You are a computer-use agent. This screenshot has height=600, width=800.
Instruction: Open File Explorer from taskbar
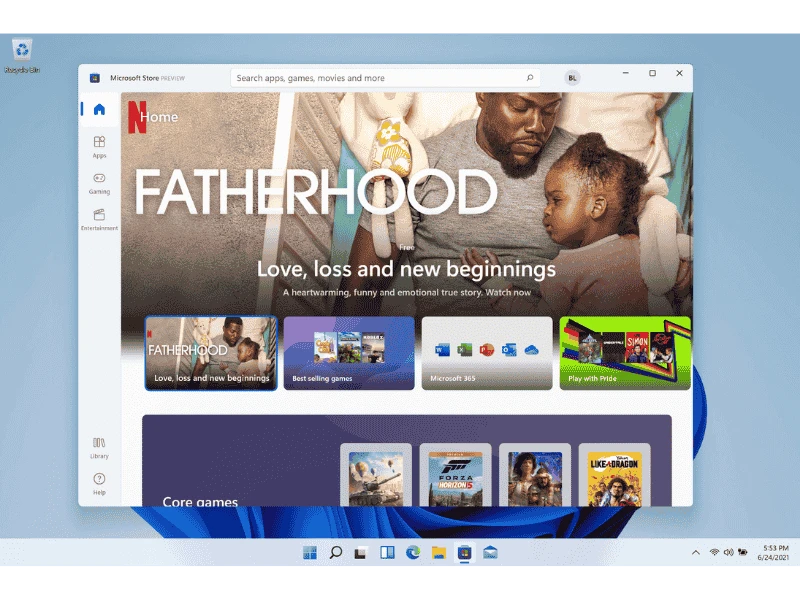click(439, 553)
